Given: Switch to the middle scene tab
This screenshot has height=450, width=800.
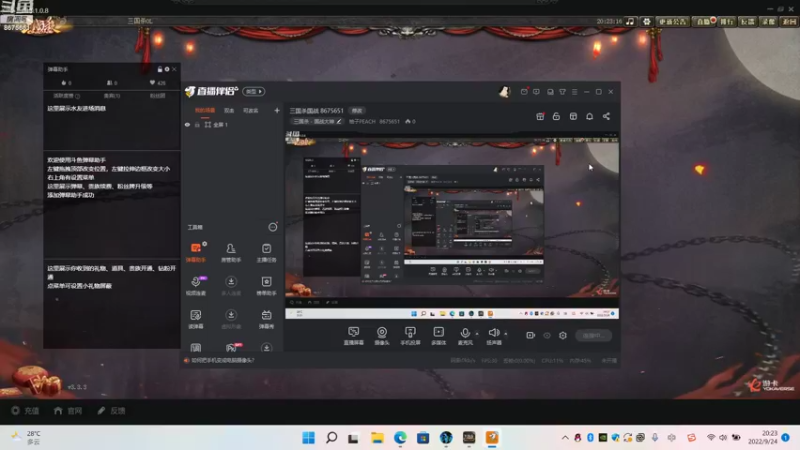Looking at the screenshot, I should point(229,110).
